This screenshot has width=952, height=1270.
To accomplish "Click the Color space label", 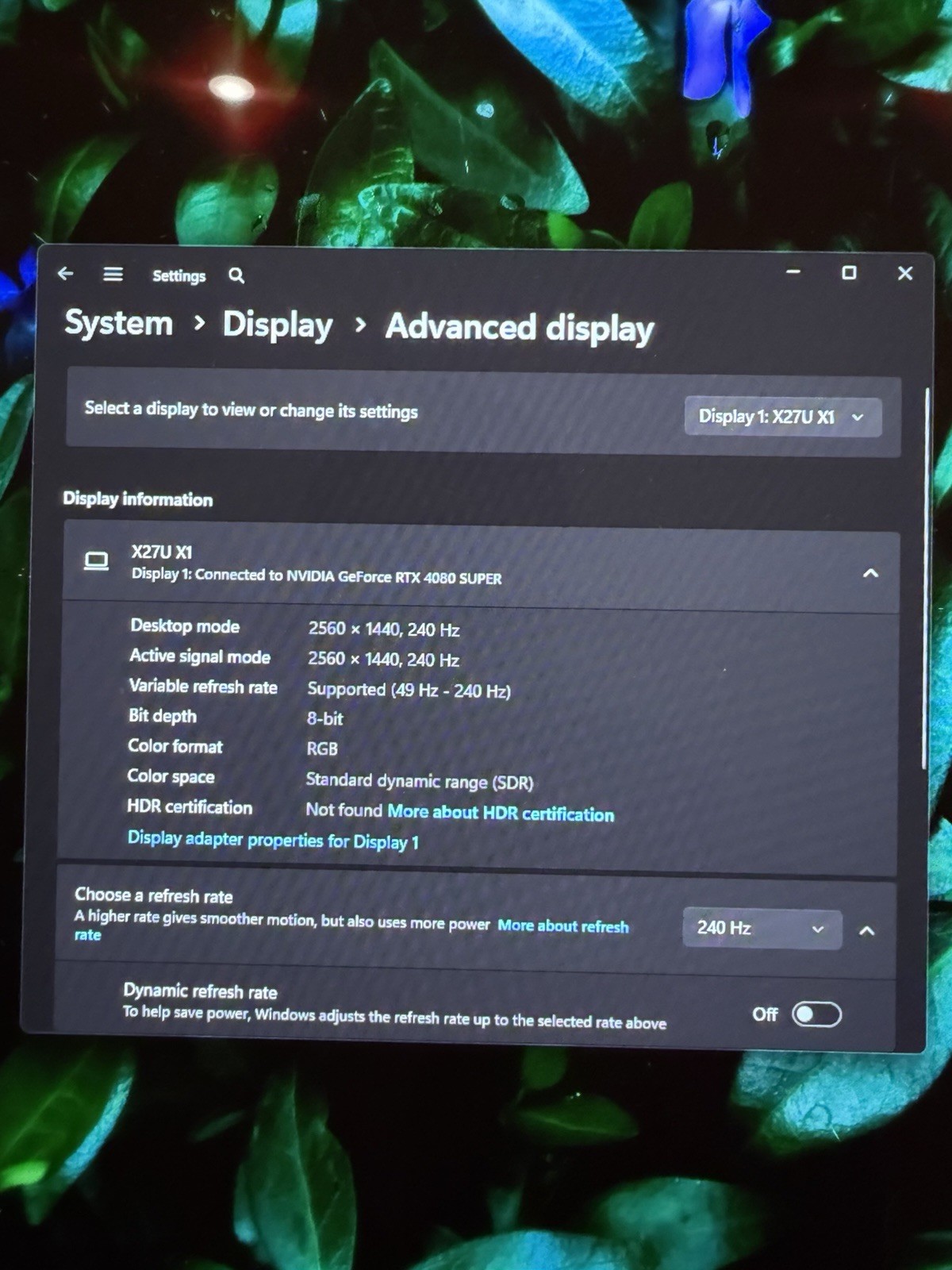I will (171, 776).
